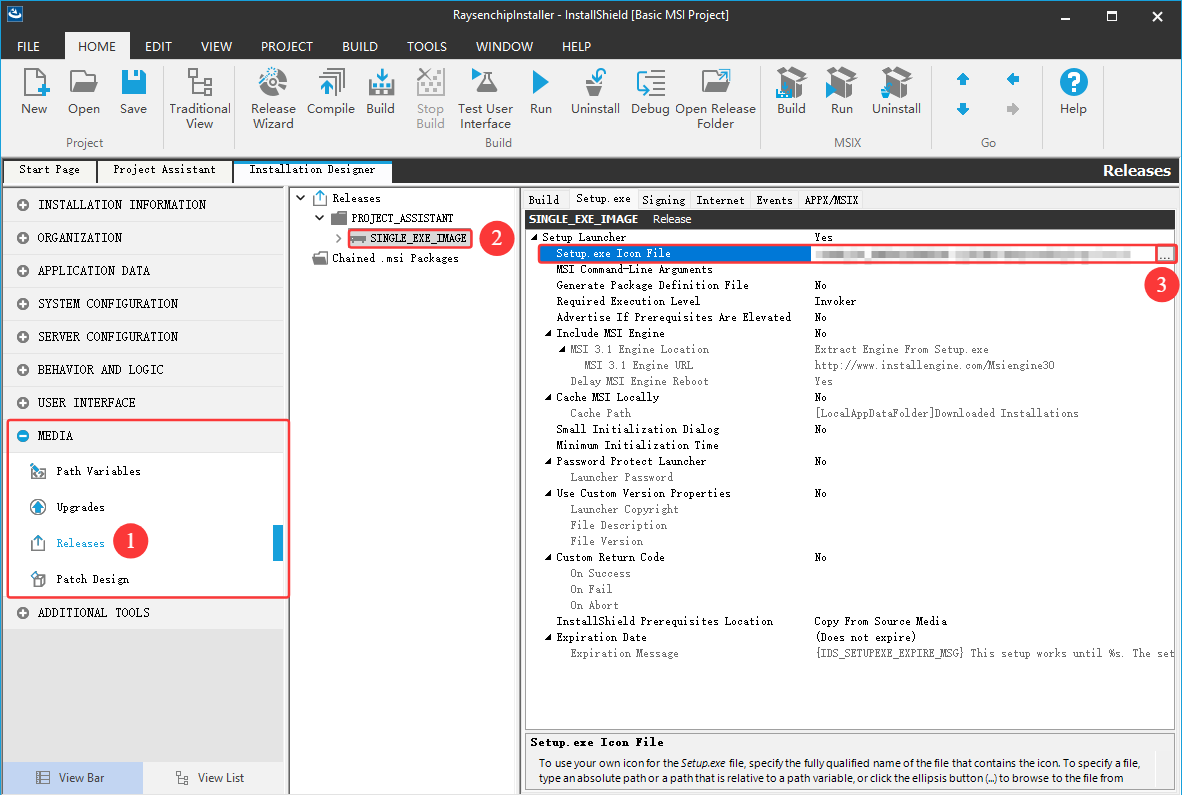This screenshot has height=795, width=1182.
Task: Collapse Expiration Date group
Action: (548, 638)
